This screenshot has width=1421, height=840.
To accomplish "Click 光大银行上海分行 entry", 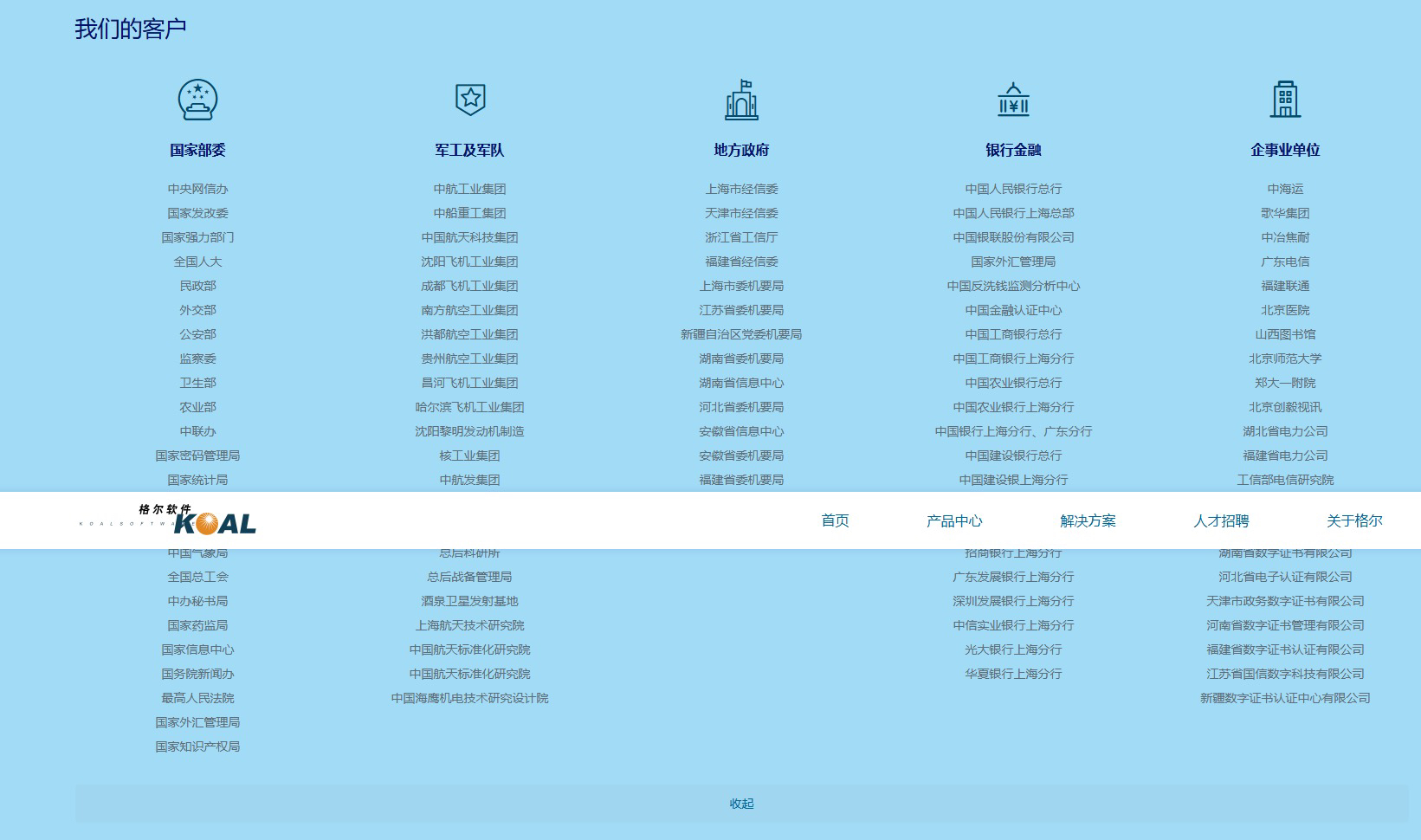I will (1013, 649).
